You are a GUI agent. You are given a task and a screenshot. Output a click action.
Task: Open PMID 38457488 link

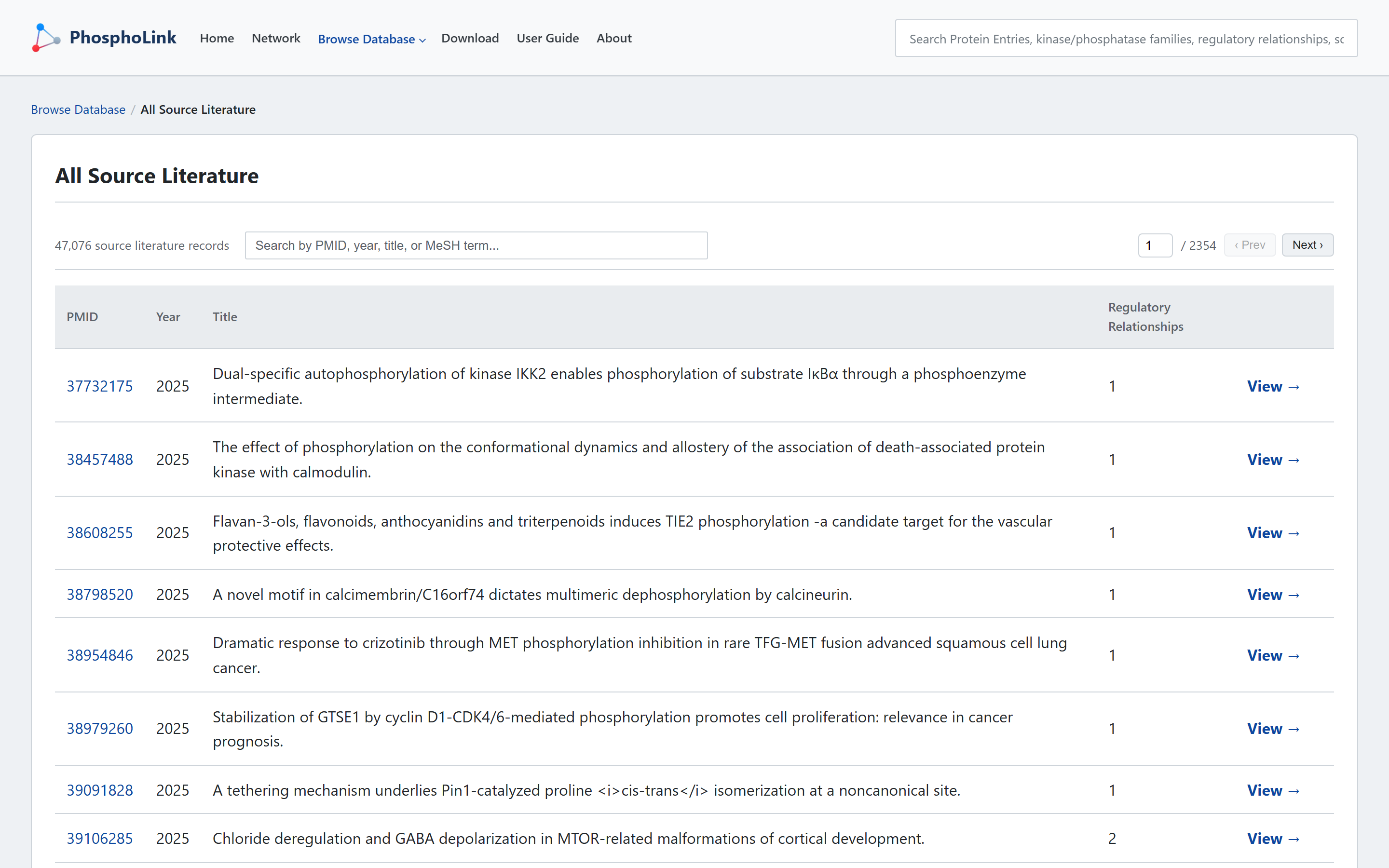tap(99, 460)
